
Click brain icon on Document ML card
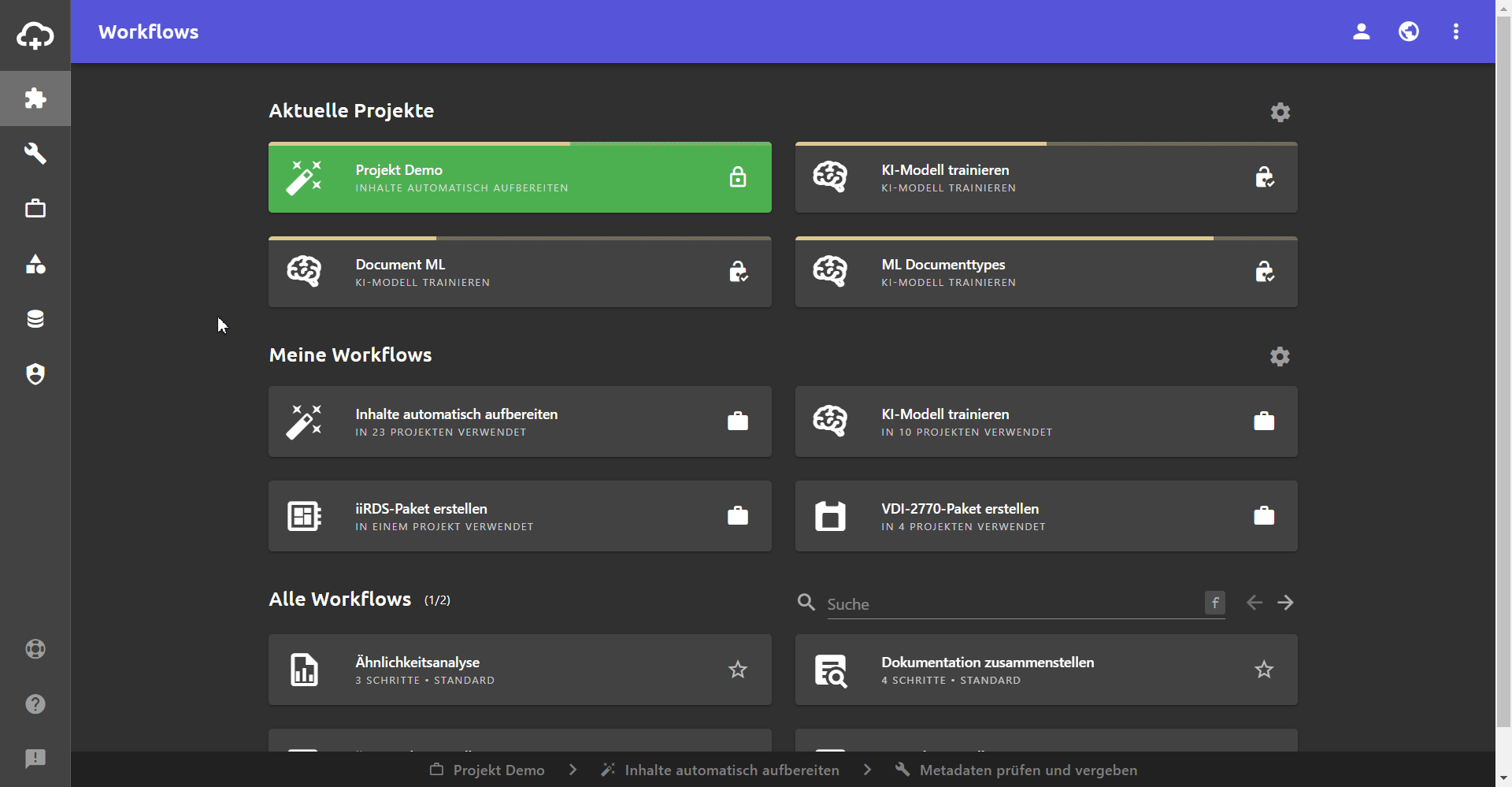coord(304,272)
